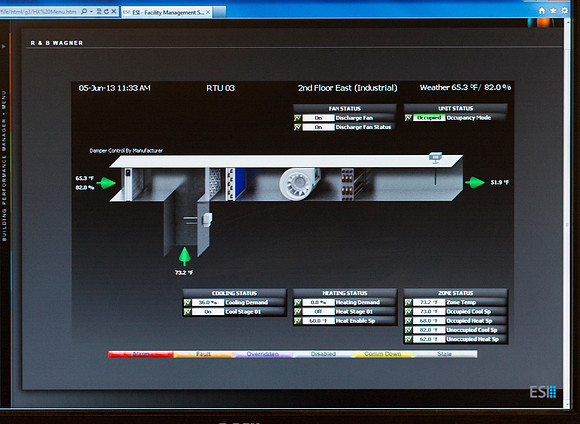
Task: Open a new browser tab
Action: pyautogui.click(x=219, y=12)
